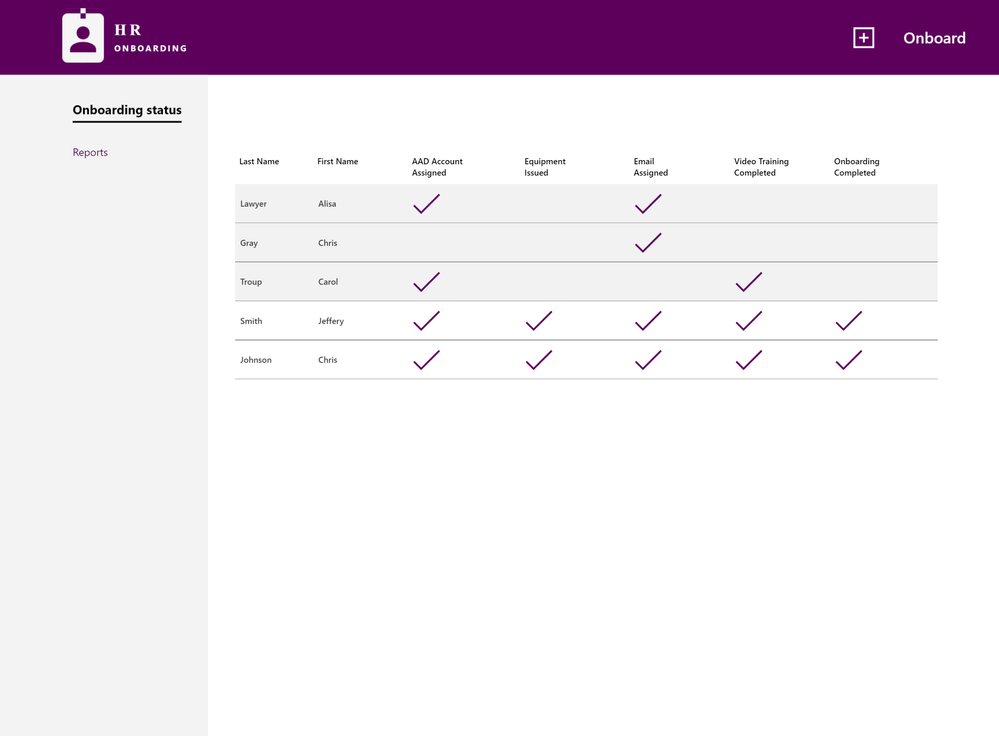The image size is (999, 736).
Task: Click the plus icon next to Onboard
Action: point(863,38)
